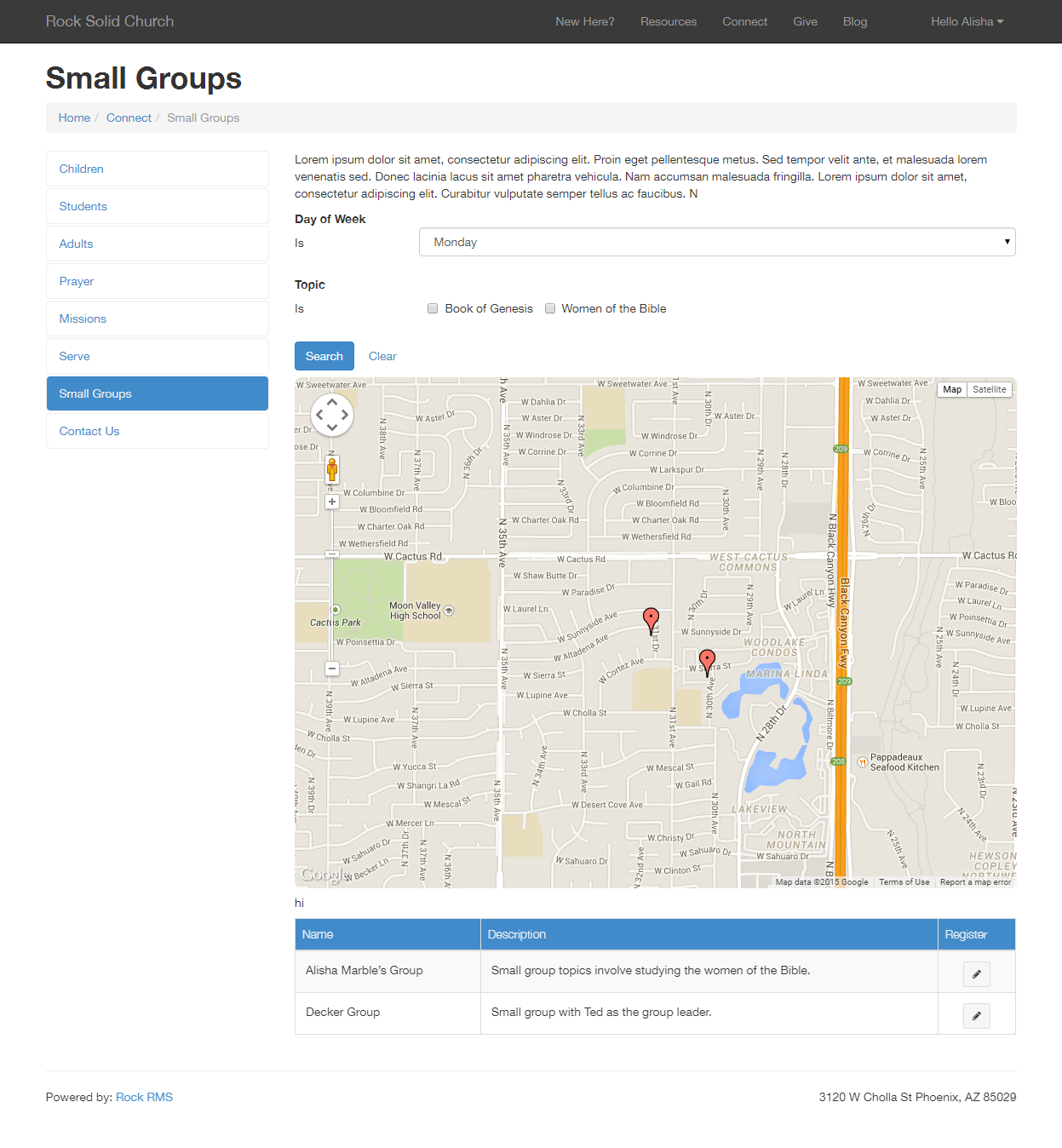Click Report a map error link
This screenshot has height=1148, width=1062.
975,882
